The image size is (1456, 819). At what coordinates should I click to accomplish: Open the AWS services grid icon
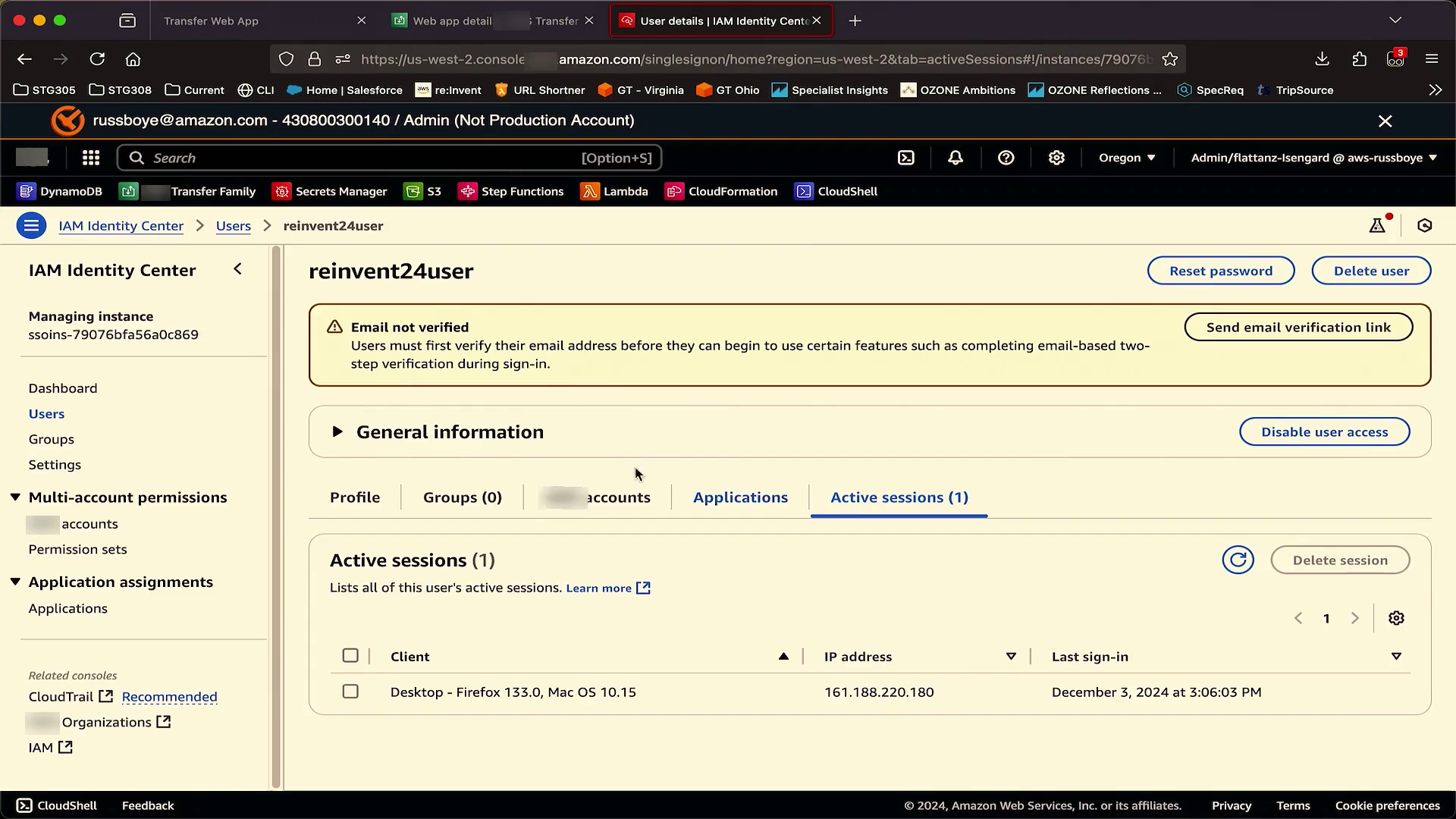(91, 158)
